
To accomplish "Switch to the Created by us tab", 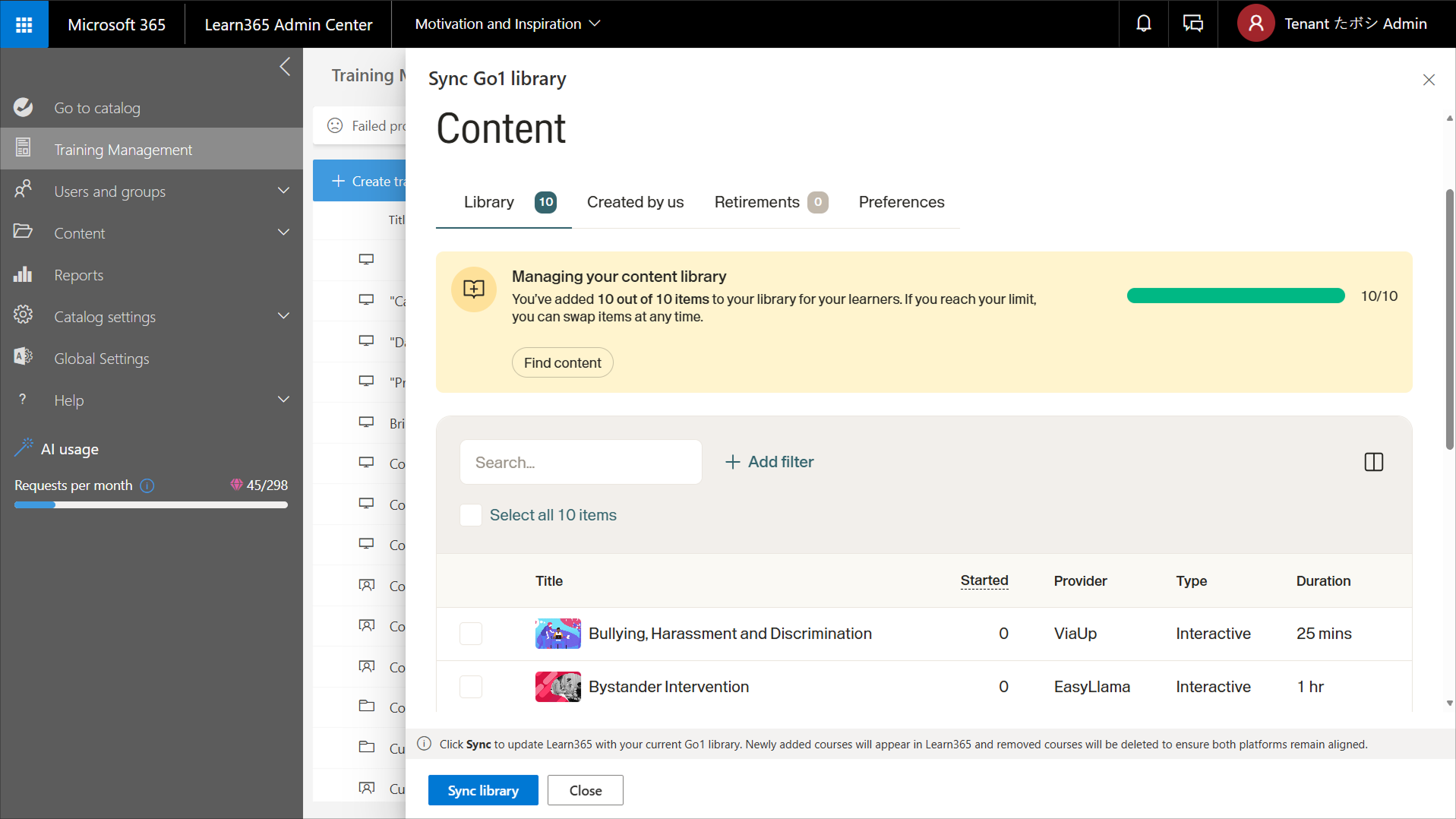I will (x=635, y=202).
